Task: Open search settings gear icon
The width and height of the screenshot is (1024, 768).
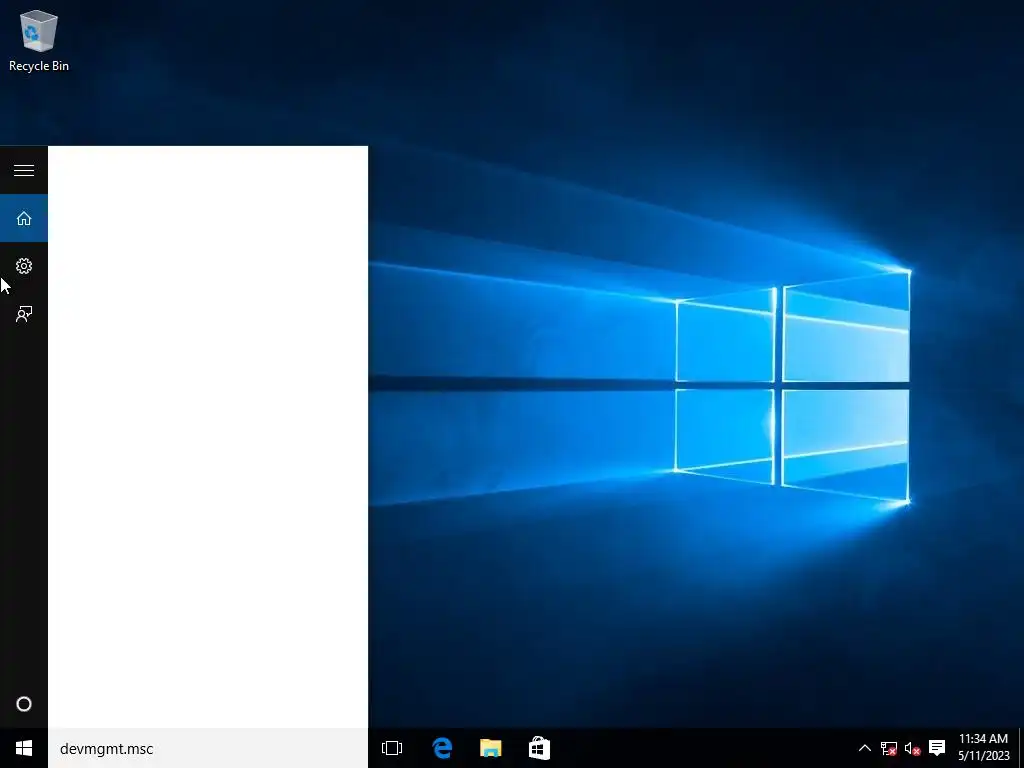Action: (24, 266)
